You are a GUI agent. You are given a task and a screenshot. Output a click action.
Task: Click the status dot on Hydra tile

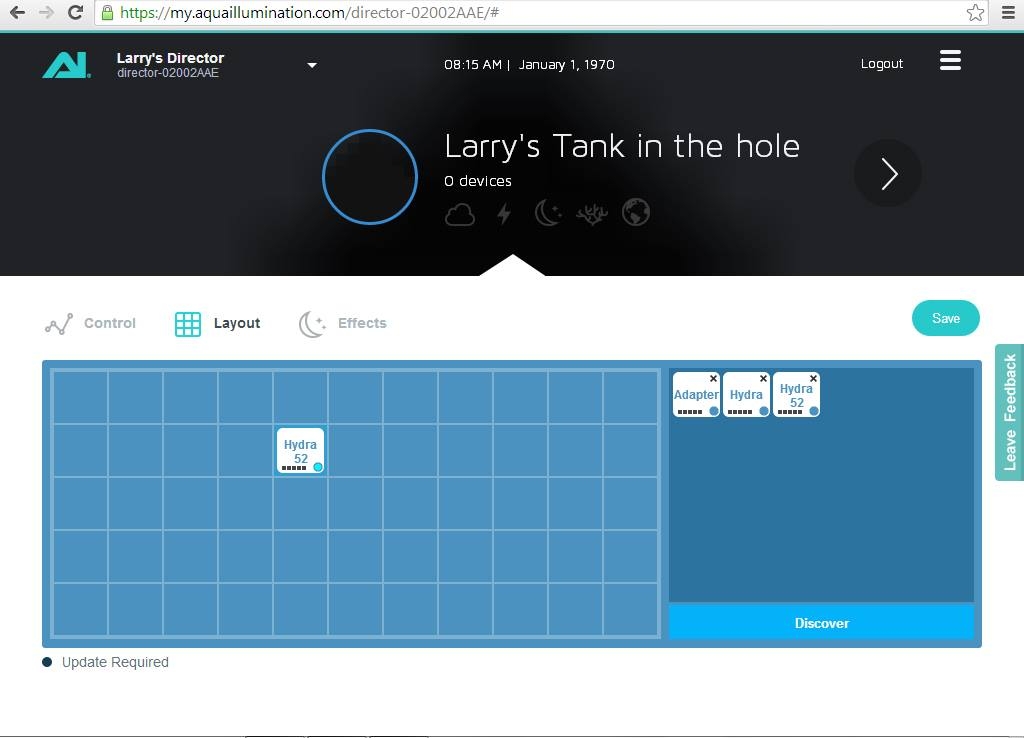pos(763,411)
